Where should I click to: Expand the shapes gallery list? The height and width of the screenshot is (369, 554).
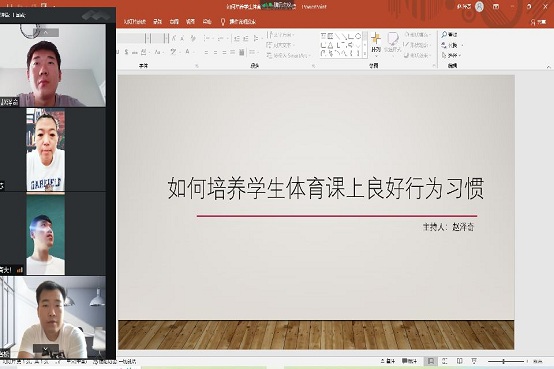(365, 53)
